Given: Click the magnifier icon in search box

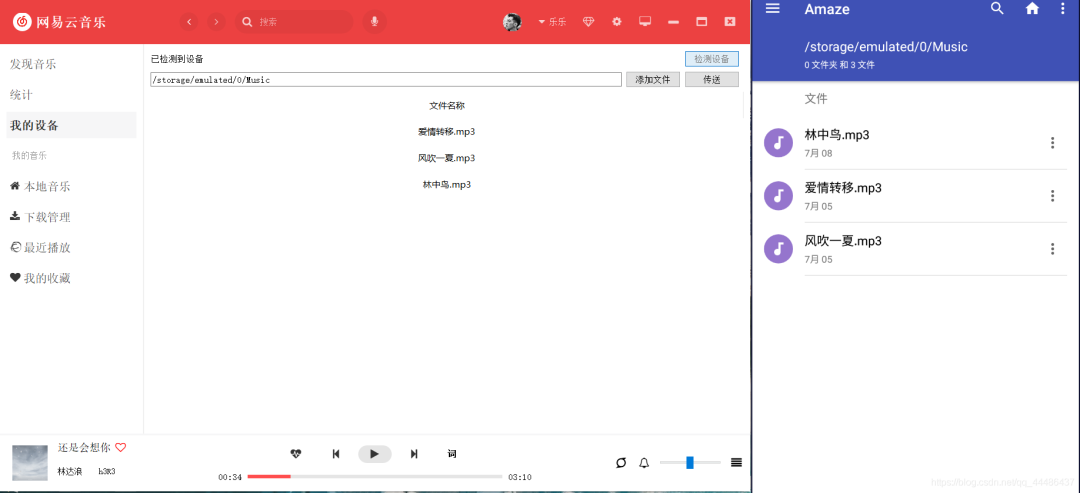Looking at the screenshot, I should pyautogui.click(x=247, y=22).
